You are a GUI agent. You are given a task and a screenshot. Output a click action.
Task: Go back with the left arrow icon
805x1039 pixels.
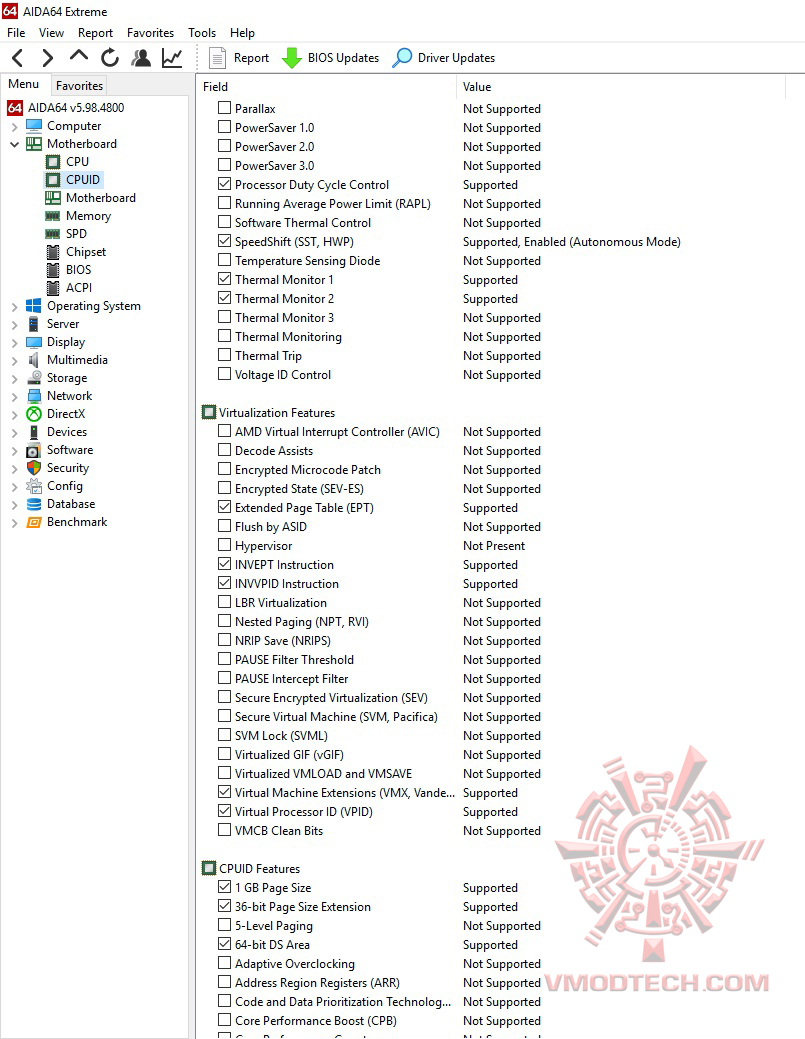18,58
